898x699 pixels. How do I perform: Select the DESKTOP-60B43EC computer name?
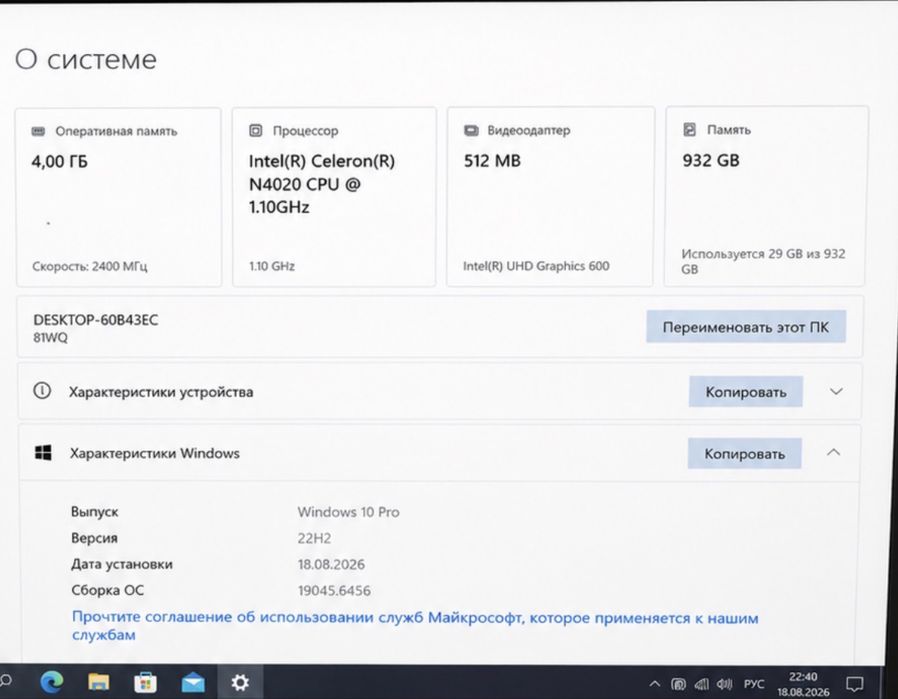tap(96, 320)
